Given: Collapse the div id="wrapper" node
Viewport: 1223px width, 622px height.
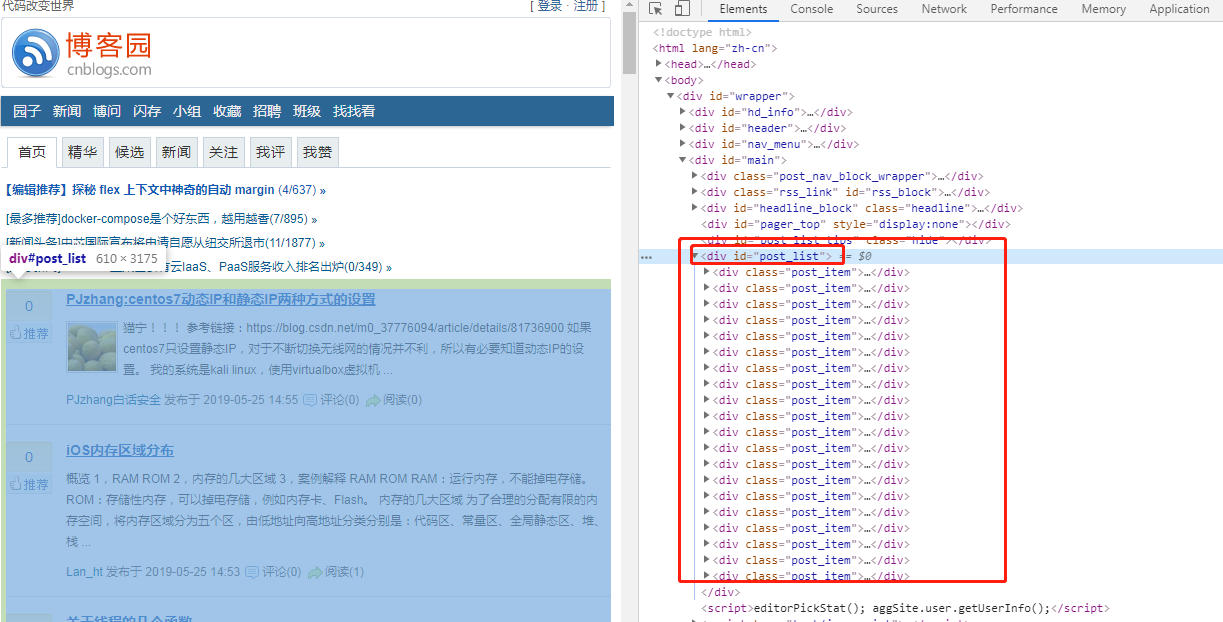Looking at the screenshot, I should (670, 96).
